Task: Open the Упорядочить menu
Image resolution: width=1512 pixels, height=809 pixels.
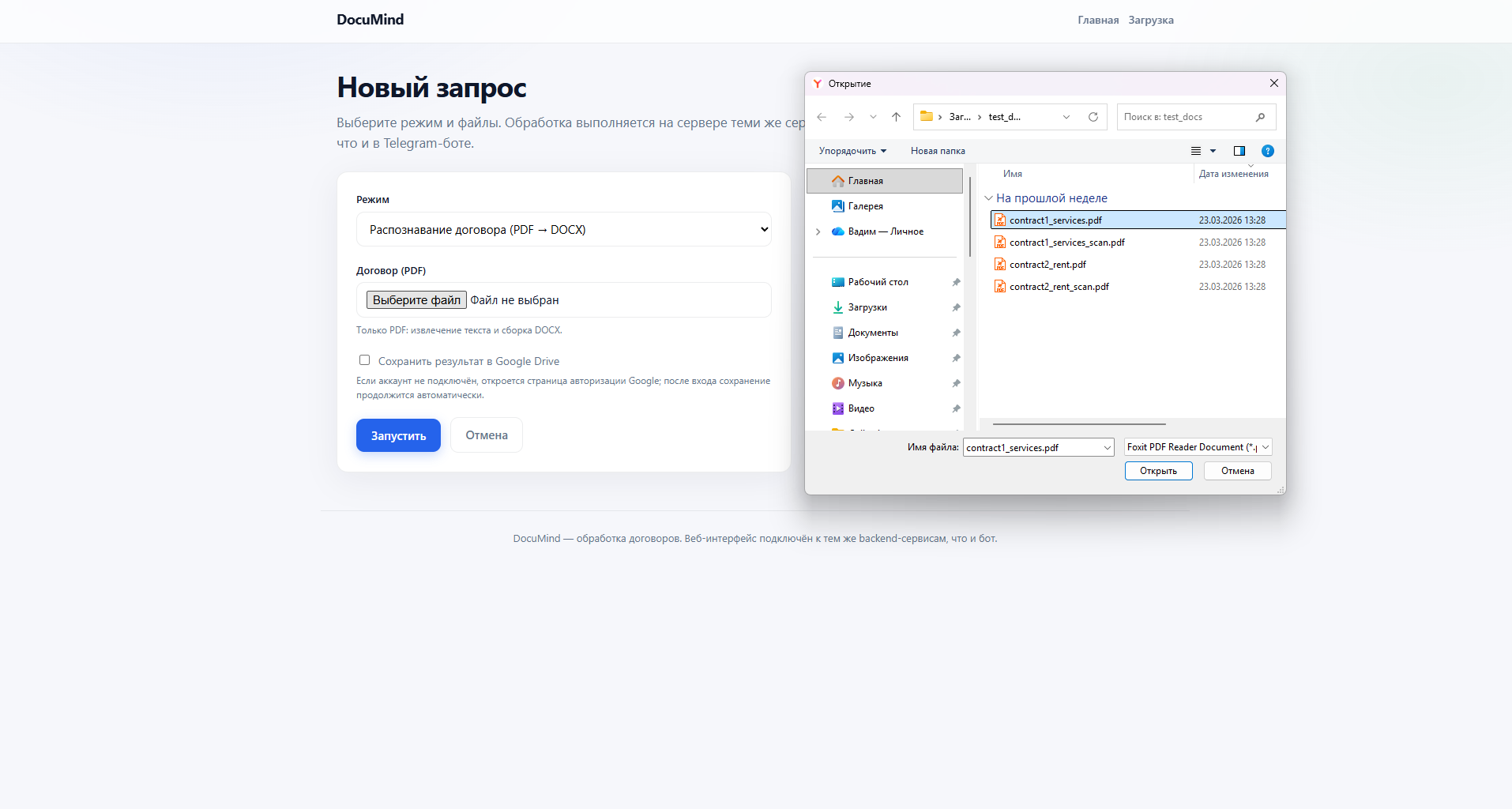Action: pos(852,151)
